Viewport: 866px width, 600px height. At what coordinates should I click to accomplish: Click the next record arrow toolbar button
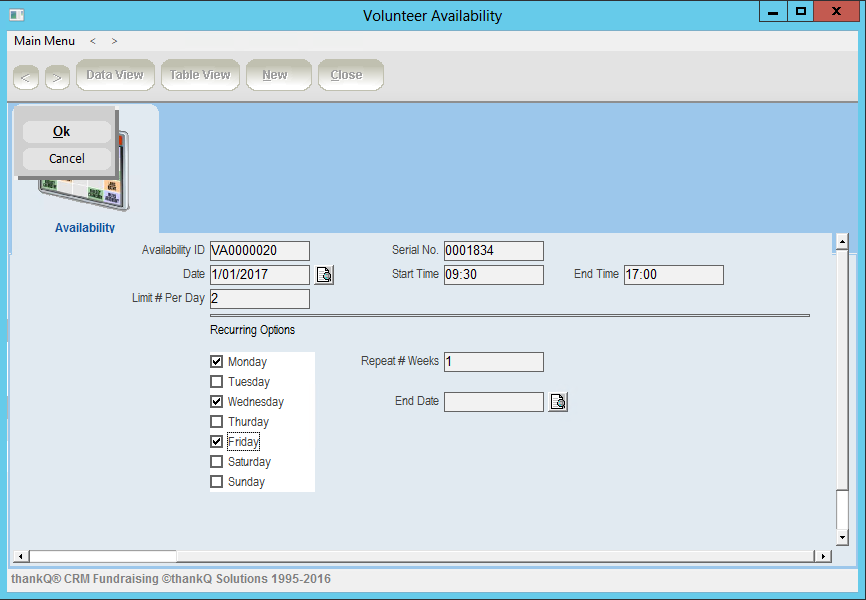pos(57,76)
